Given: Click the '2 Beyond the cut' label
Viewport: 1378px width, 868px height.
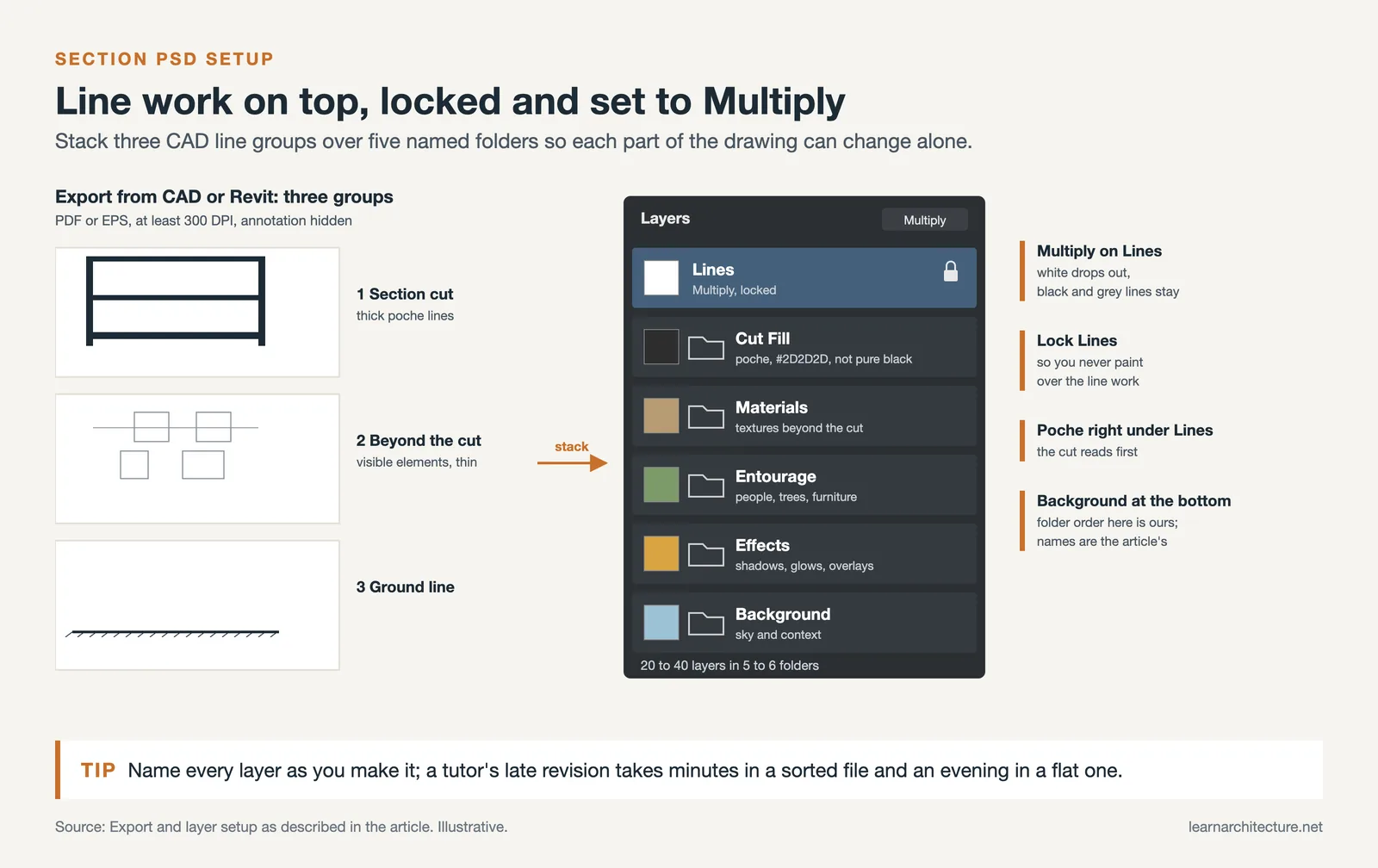Looking at the screenshot, I should 419,440.
